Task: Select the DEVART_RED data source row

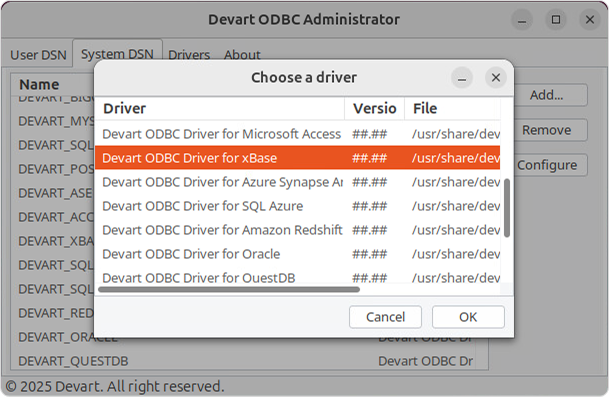Action: pos(53,313)
